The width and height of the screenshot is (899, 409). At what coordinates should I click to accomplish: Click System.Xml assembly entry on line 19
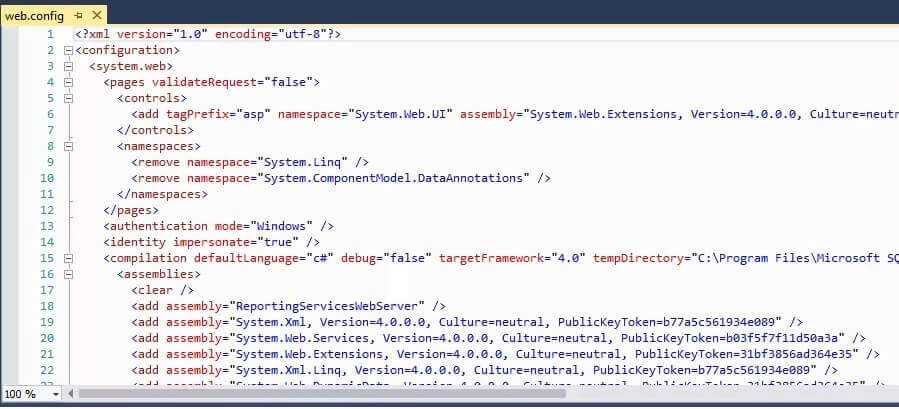pos(467,322)
